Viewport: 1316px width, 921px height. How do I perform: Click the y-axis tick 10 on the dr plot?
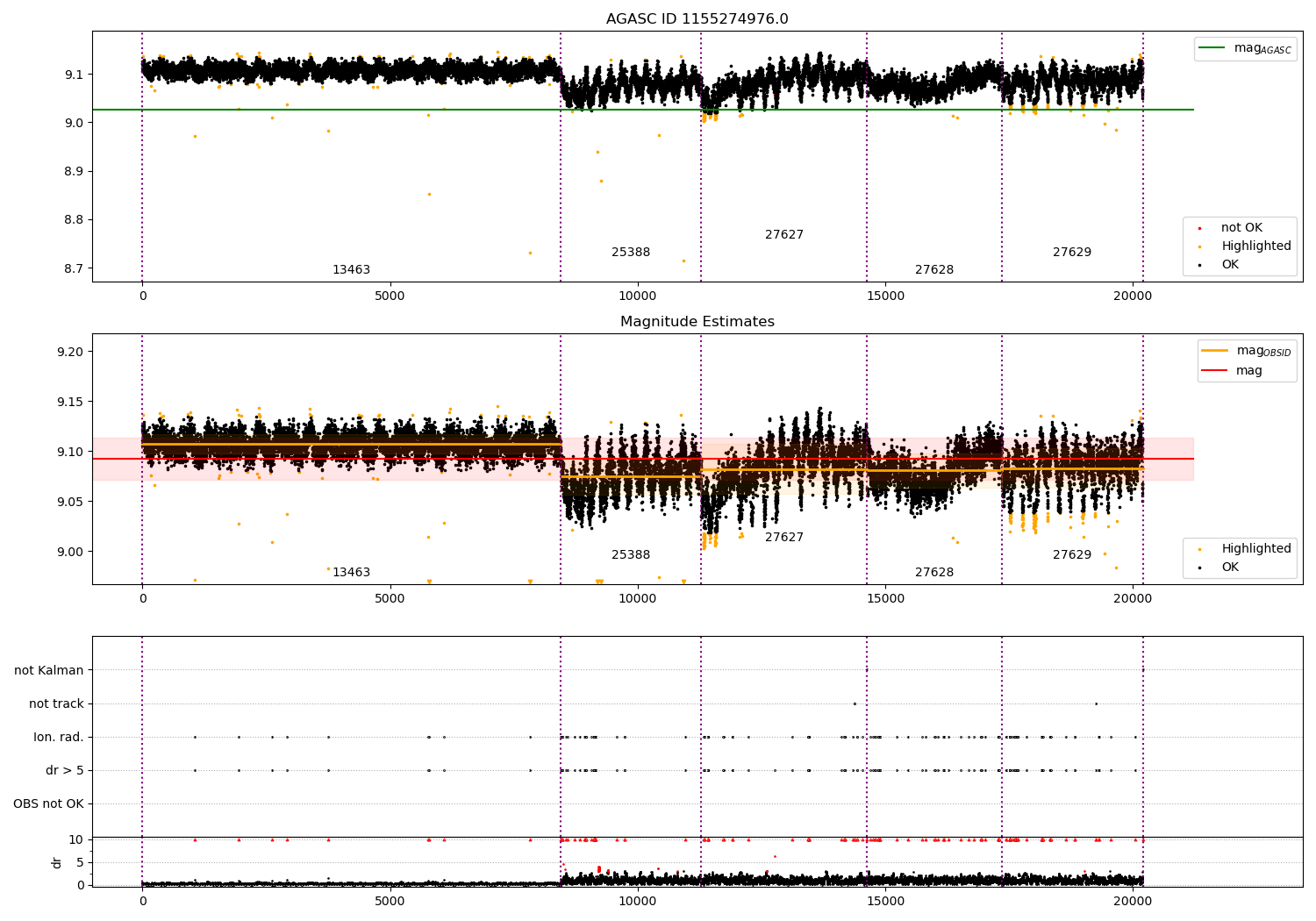point(76,839)
